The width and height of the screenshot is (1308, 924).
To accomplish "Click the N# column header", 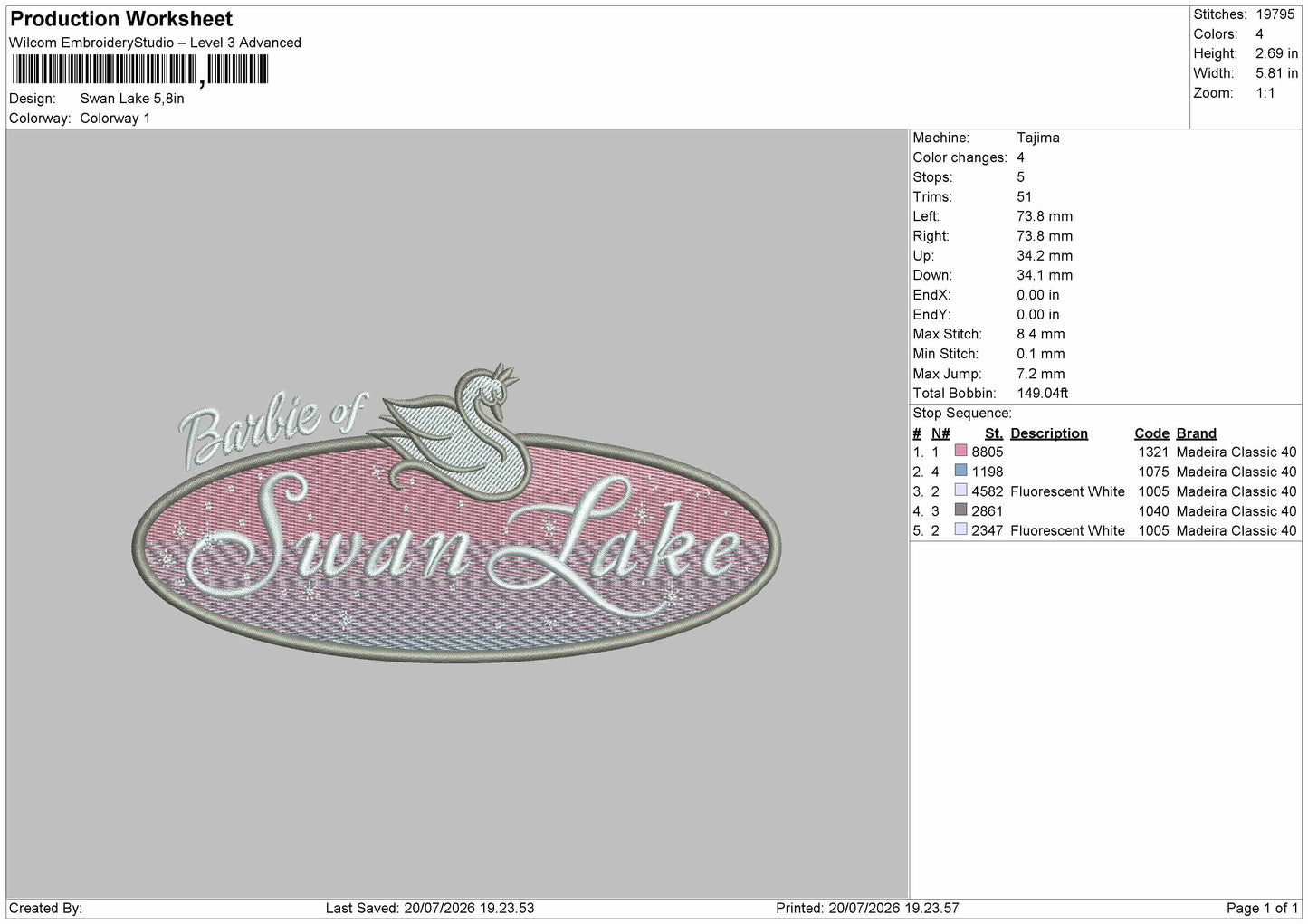I will (940, 433).
